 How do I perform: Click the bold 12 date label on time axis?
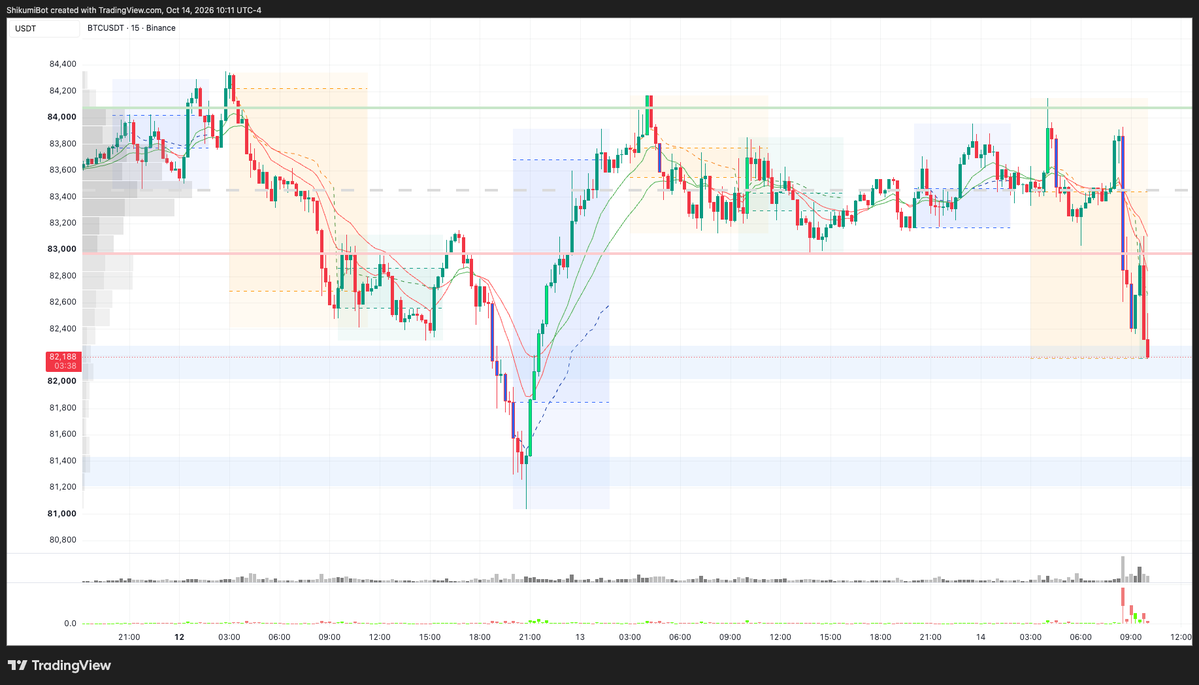click(x=180, y=637)
